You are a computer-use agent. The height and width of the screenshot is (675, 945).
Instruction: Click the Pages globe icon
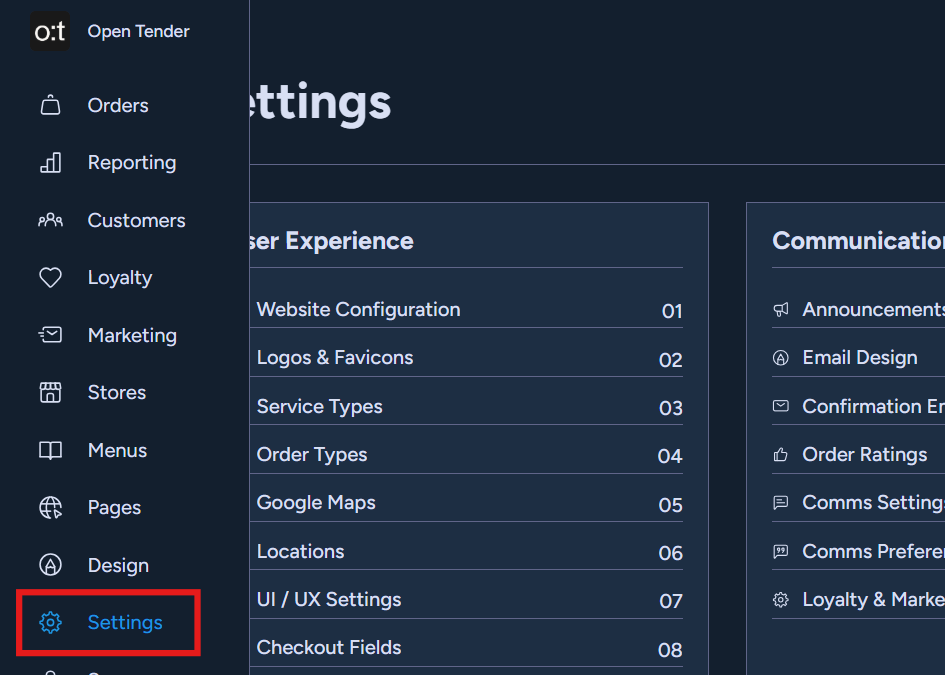click(50, 507)
